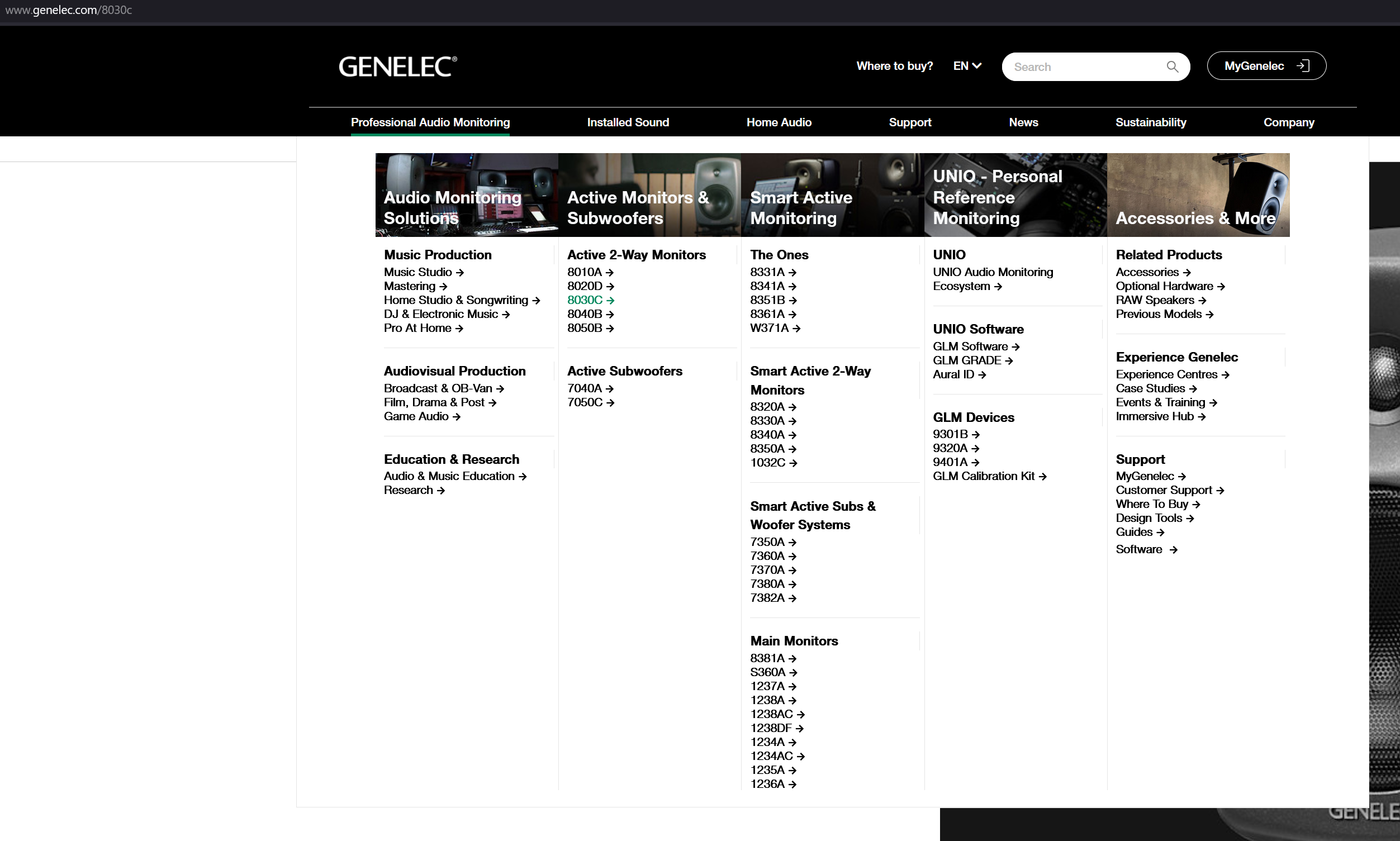The width and height of the screenshot is (1400, 841).
Task: Open DJ & Electronic Music link
Action: point(447,314)
